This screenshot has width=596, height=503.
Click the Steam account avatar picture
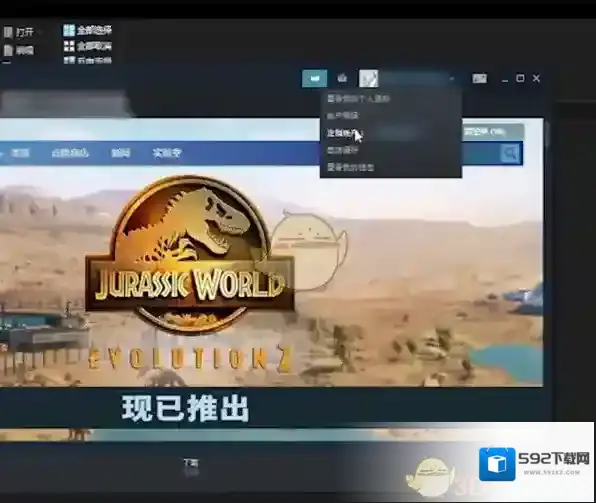tap(369, 78)
